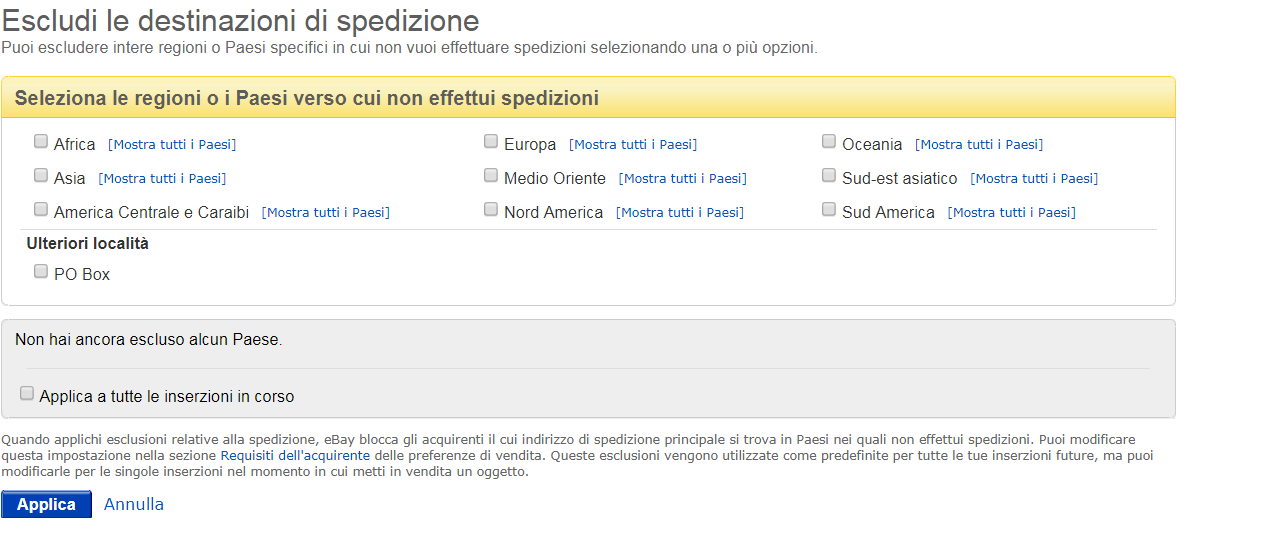This screenshot has height=539, width=1267.
Task: Check the Oceania checkbox
Action: [829, 142]
